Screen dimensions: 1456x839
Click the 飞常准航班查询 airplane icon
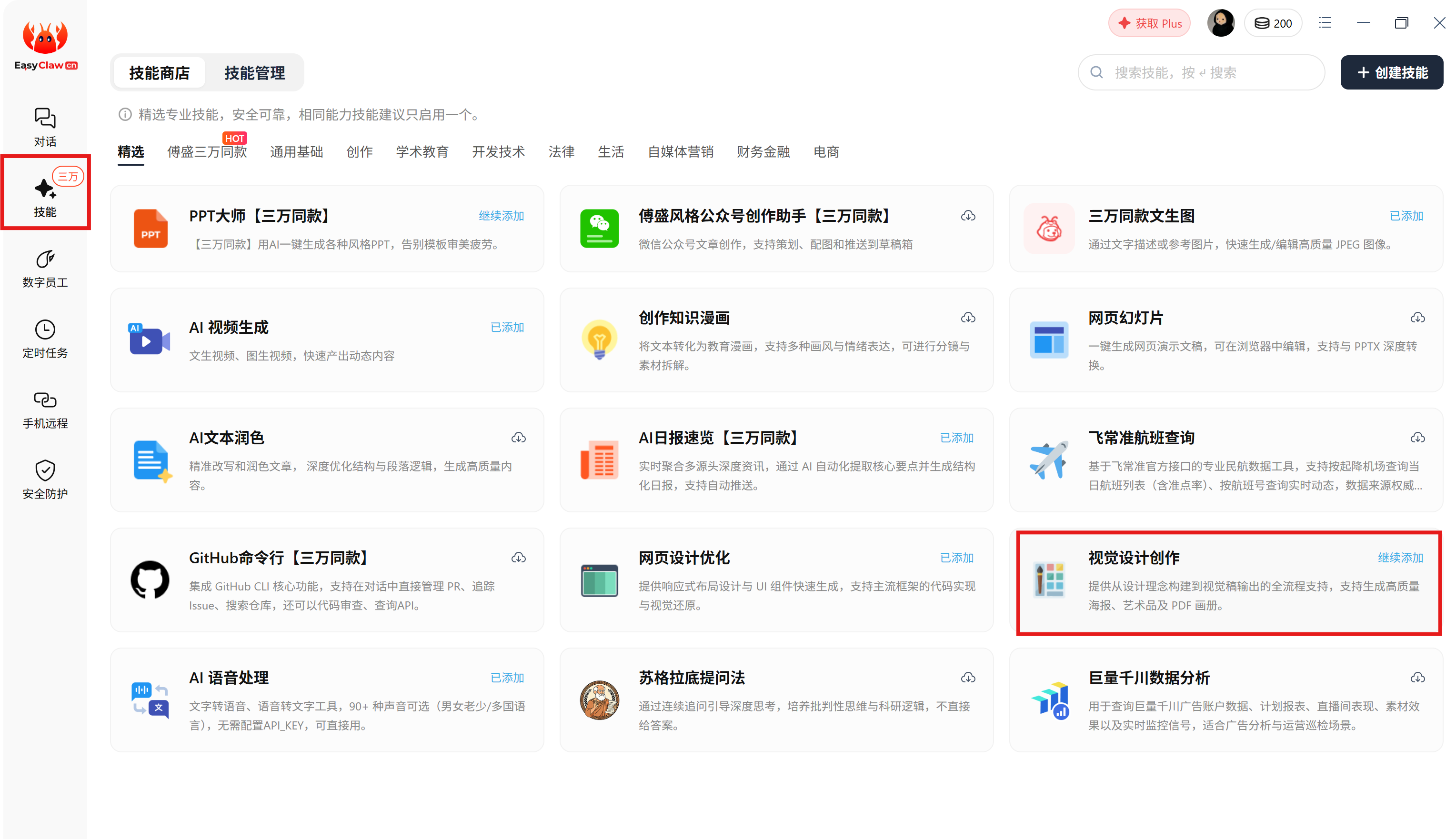(1049, 459)
